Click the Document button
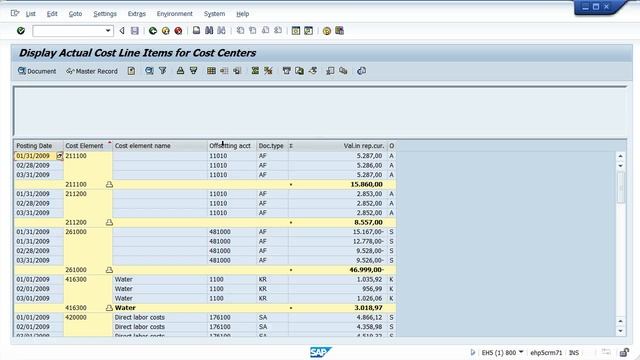The height and width of the screenshot is (360, 640). 37,71
